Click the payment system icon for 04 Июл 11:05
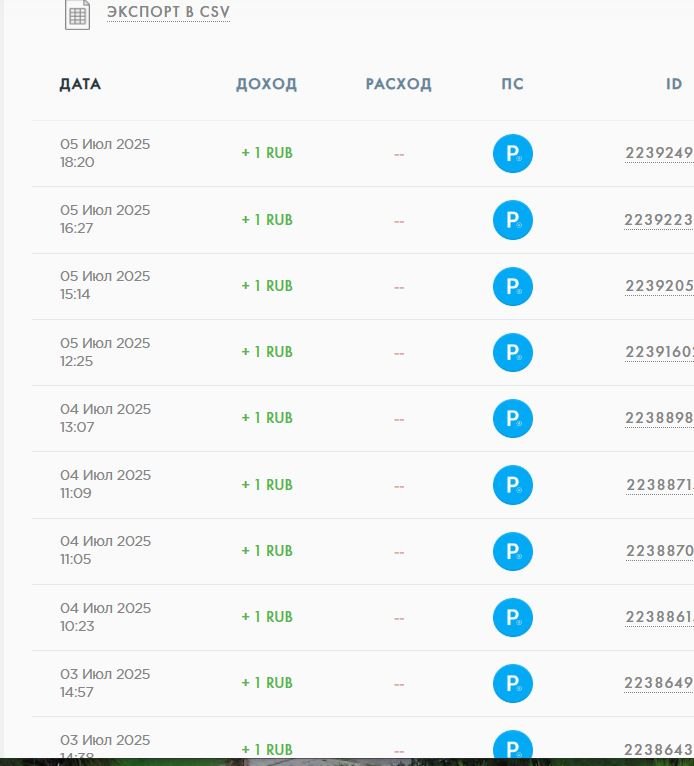Screen dimensions: 694x766 pos(513,551)
